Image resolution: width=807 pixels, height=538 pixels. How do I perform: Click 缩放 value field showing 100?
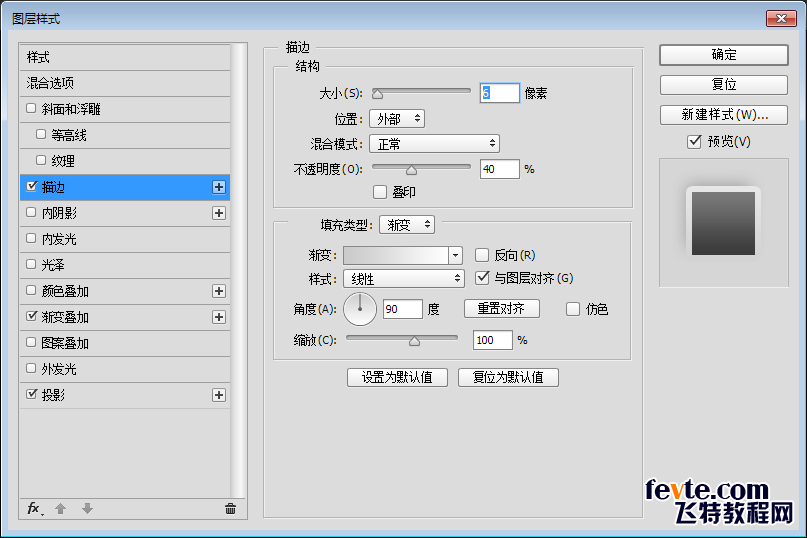pos(493,340)
